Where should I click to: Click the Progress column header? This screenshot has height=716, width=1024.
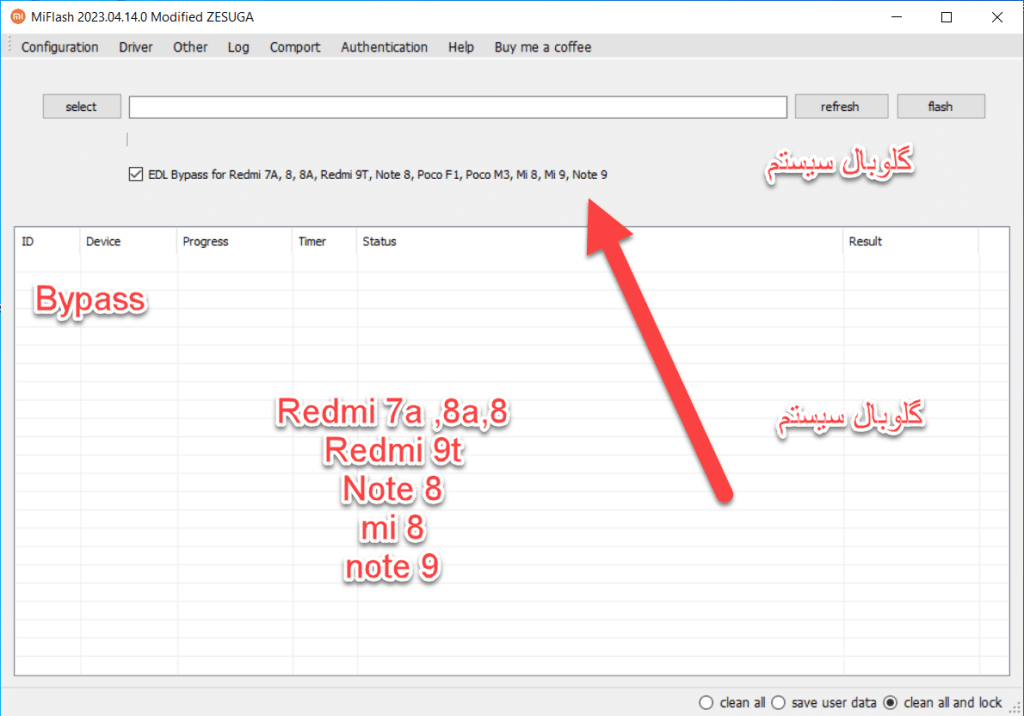(x=234, y=242)
